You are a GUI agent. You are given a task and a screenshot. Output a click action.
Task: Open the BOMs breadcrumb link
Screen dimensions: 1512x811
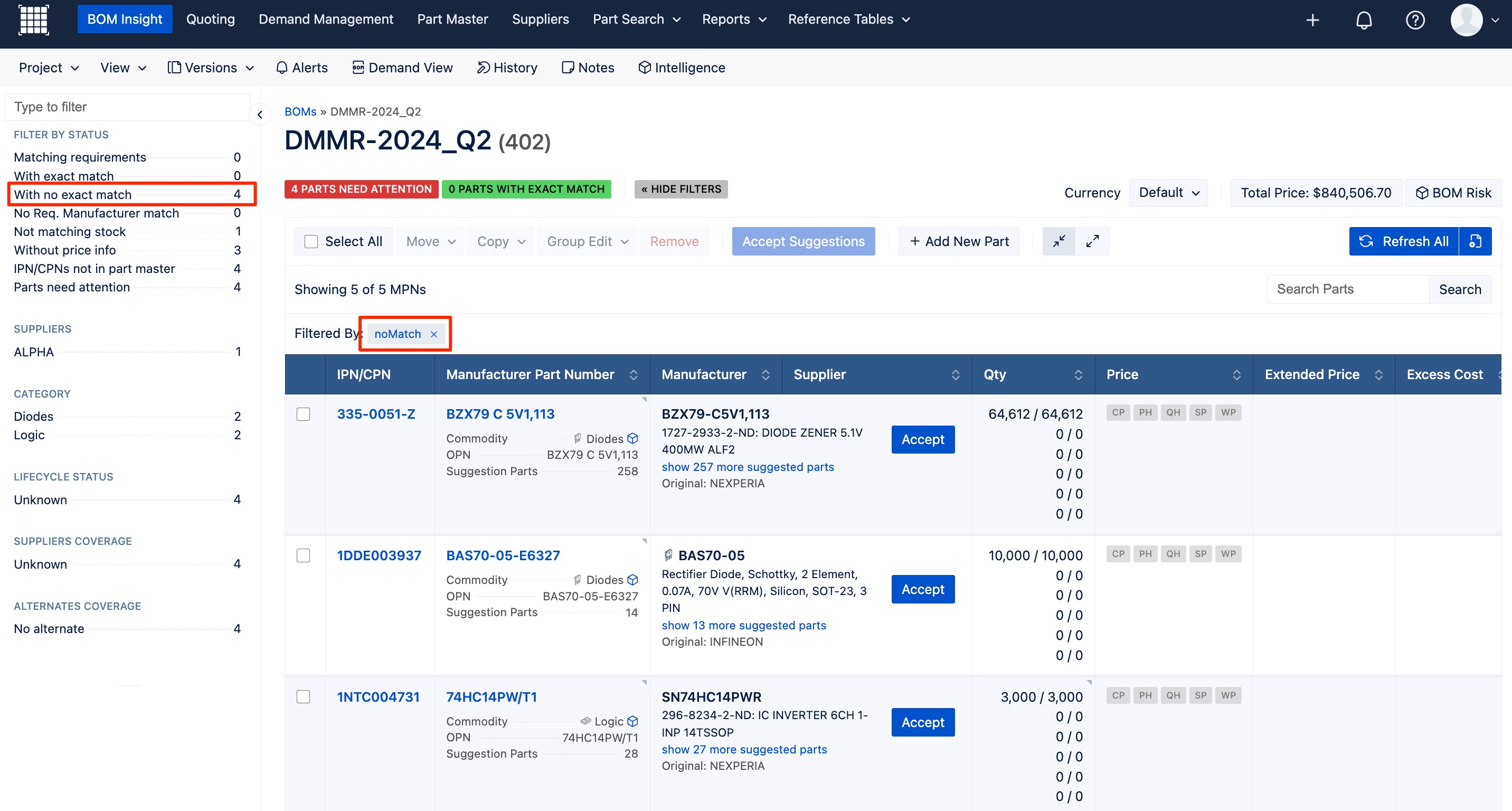point(300,111)
